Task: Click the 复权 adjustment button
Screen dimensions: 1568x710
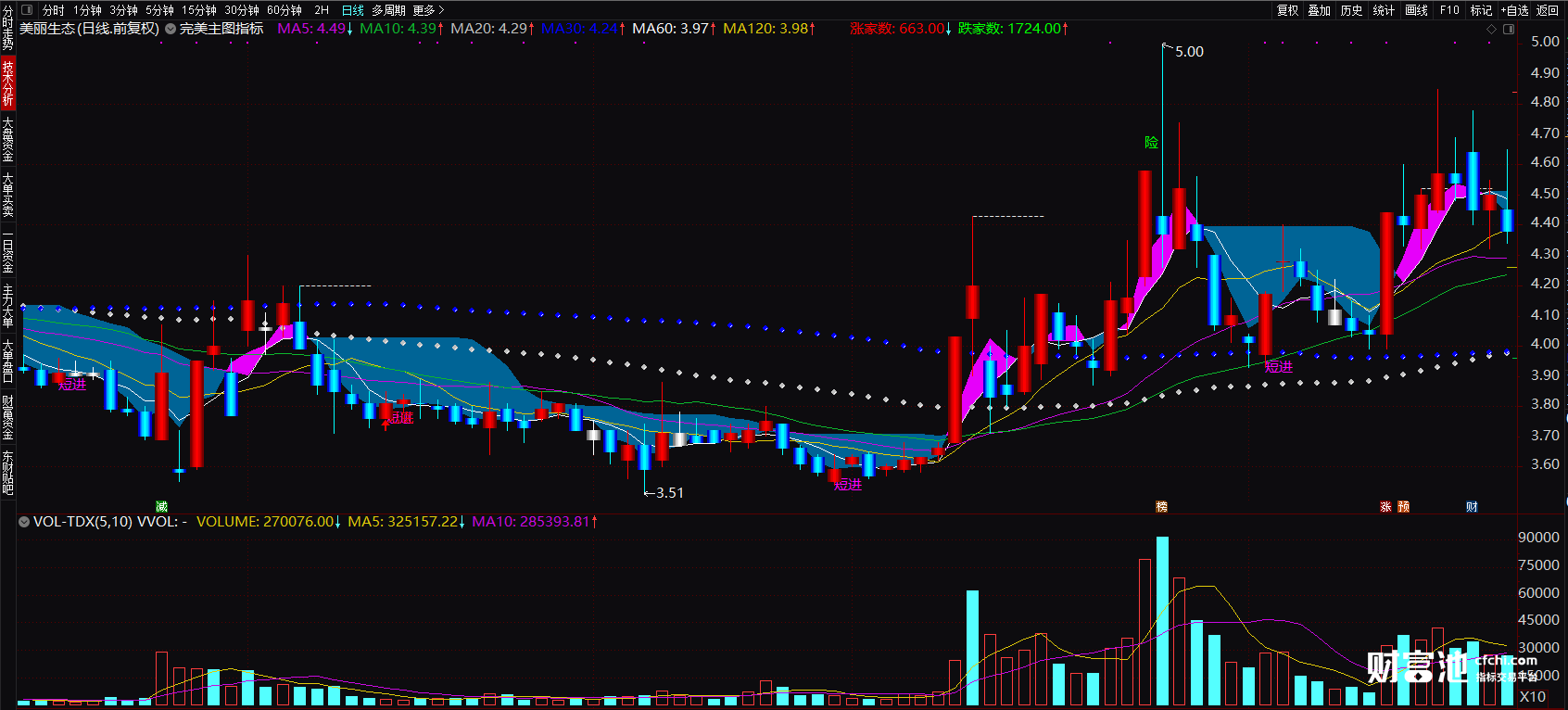Action: (1288, 10)
